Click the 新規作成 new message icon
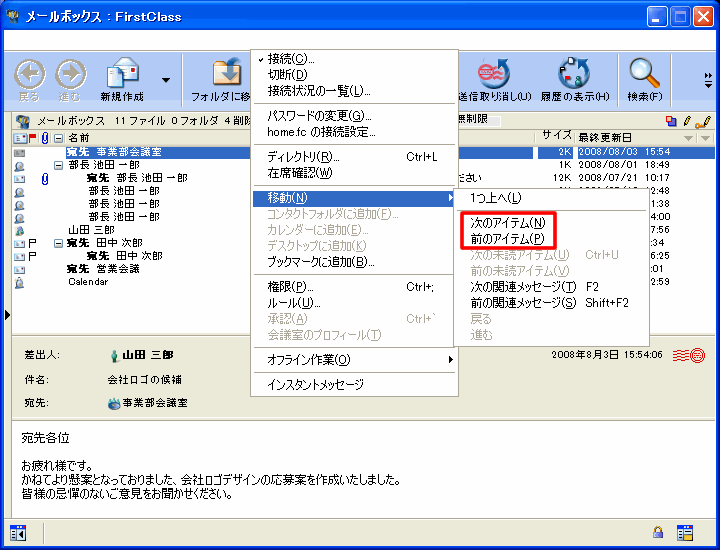 122,73
